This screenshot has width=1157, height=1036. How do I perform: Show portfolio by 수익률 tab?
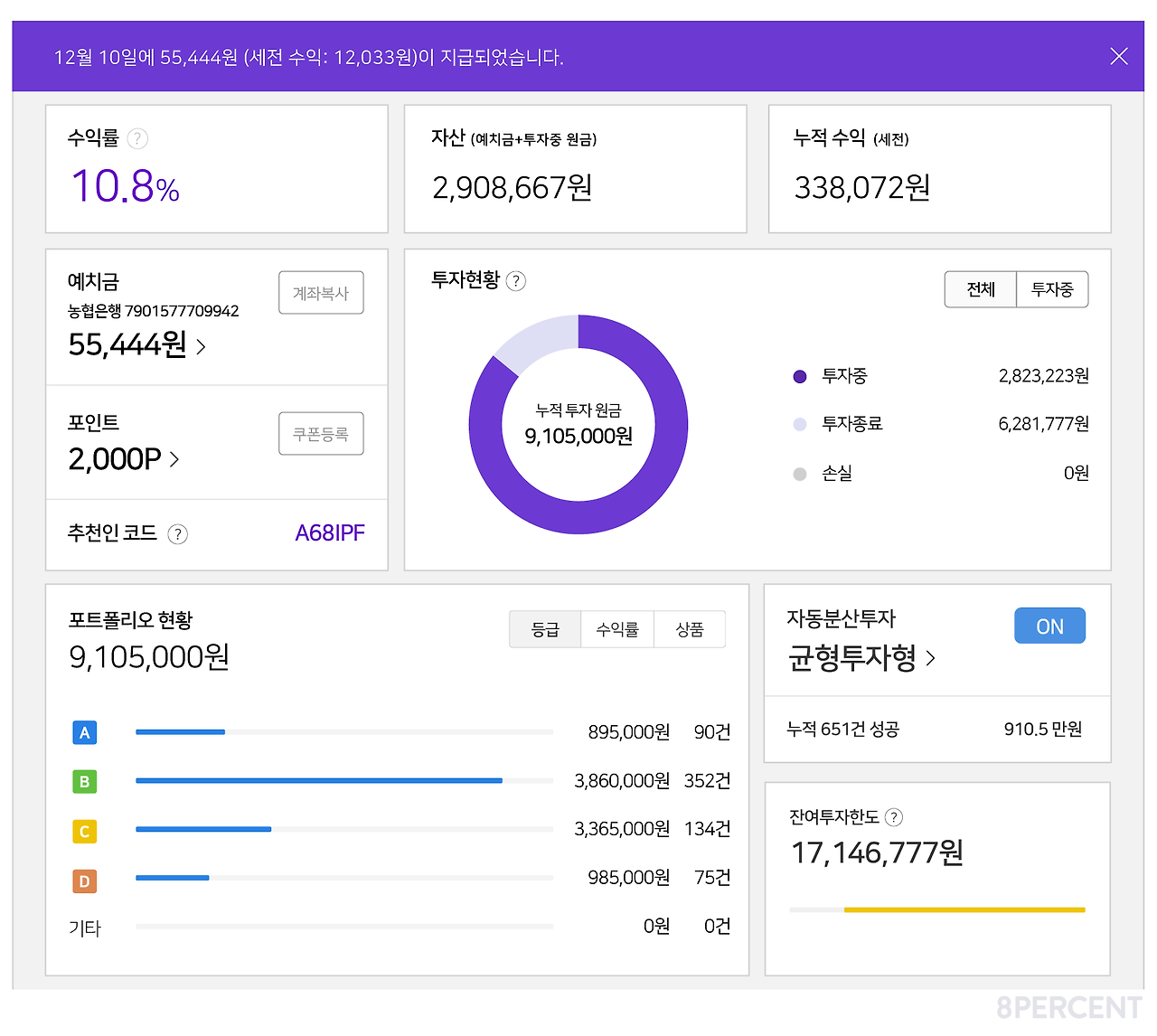(617, 629)
